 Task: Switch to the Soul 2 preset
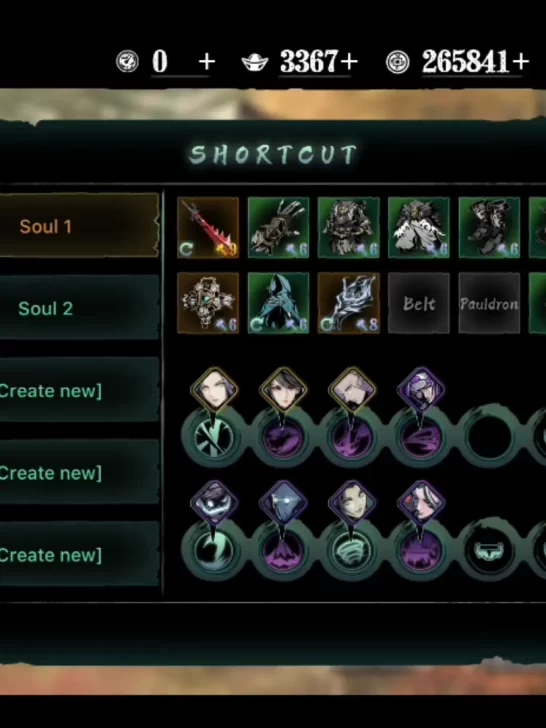[79, 308]
